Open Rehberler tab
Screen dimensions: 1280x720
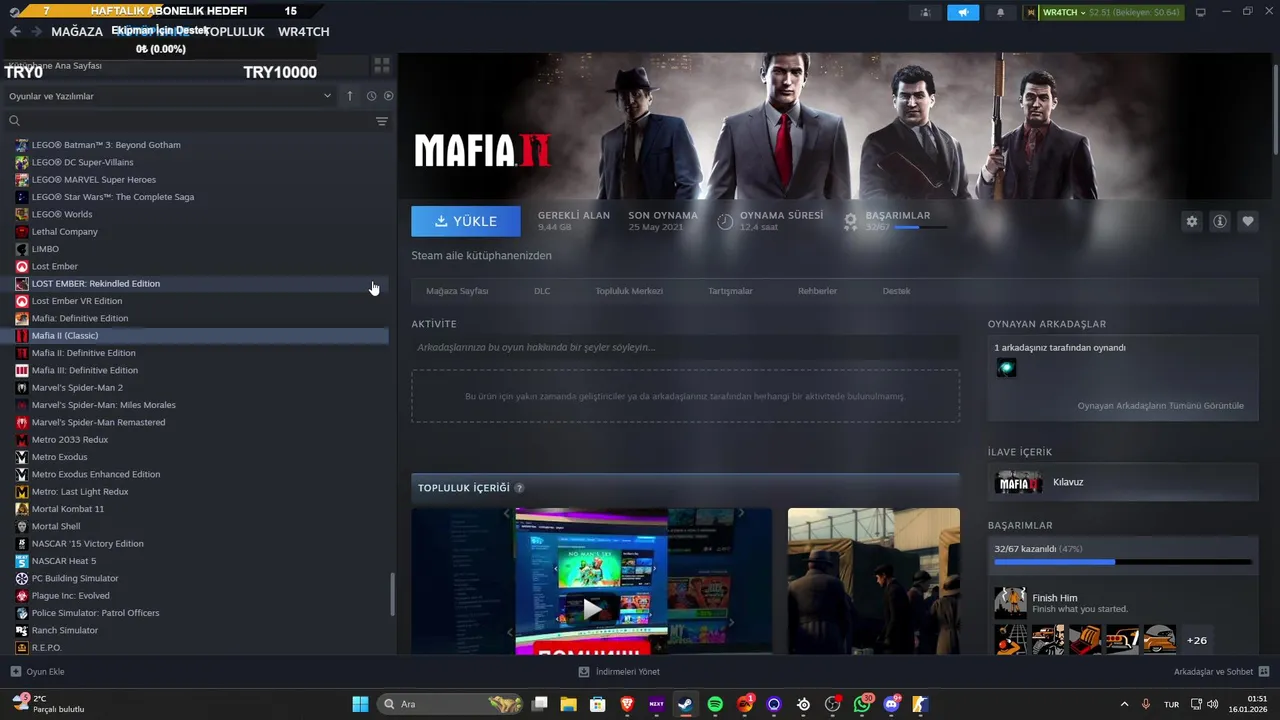pyautogui.click(x=817, y=291)
